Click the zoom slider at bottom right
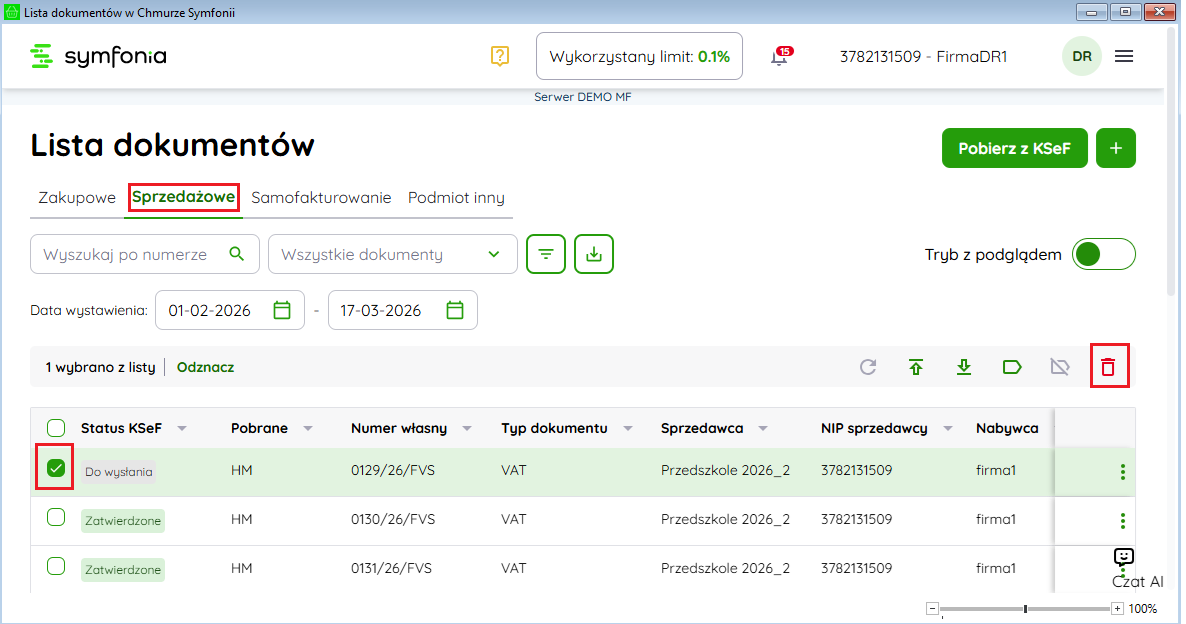1186x624 pixels. pos(1026,608)
